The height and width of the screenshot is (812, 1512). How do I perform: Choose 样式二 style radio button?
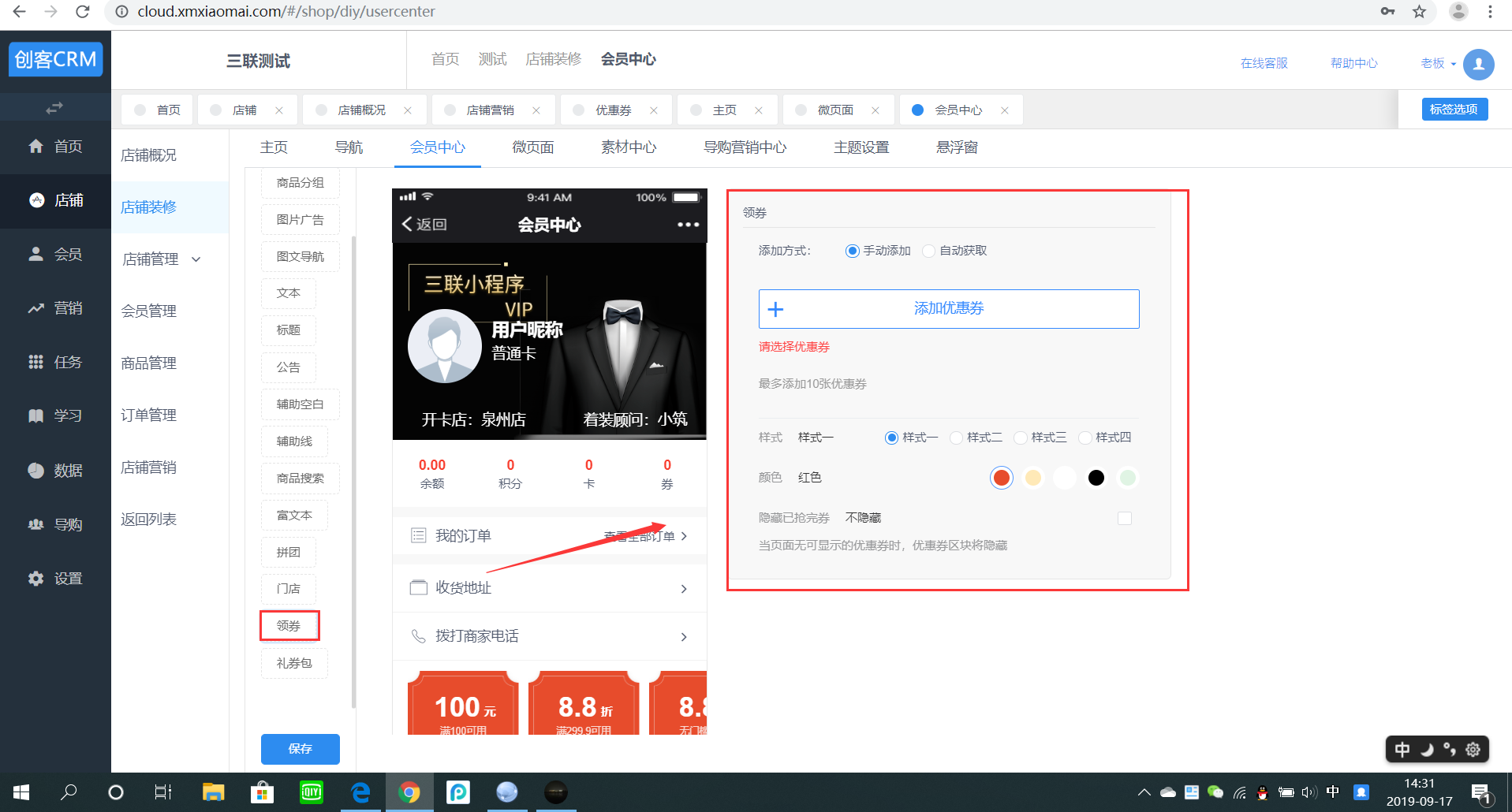pyautogui.click(x=956, y=438)
